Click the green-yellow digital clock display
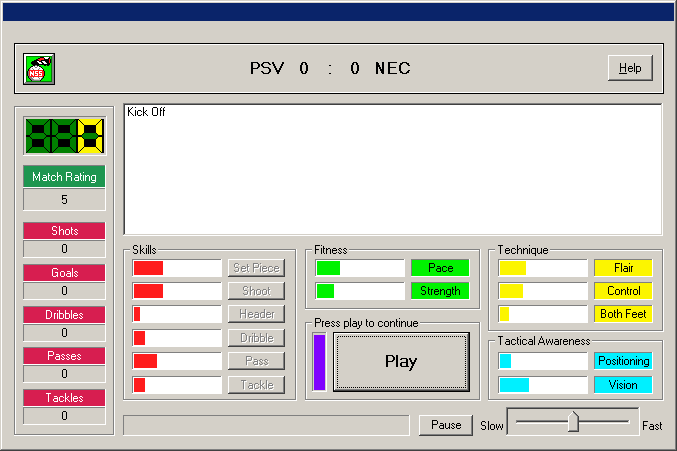 point(65,136)
